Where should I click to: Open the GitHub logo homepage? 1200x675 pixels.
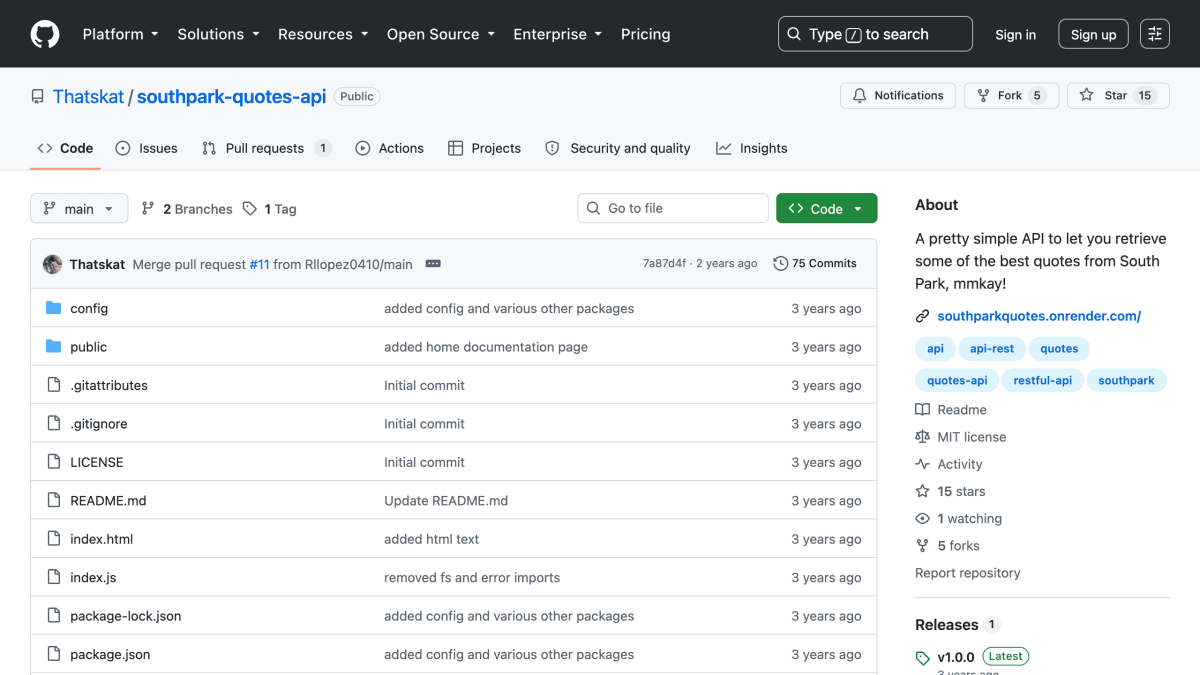point(45,34)
